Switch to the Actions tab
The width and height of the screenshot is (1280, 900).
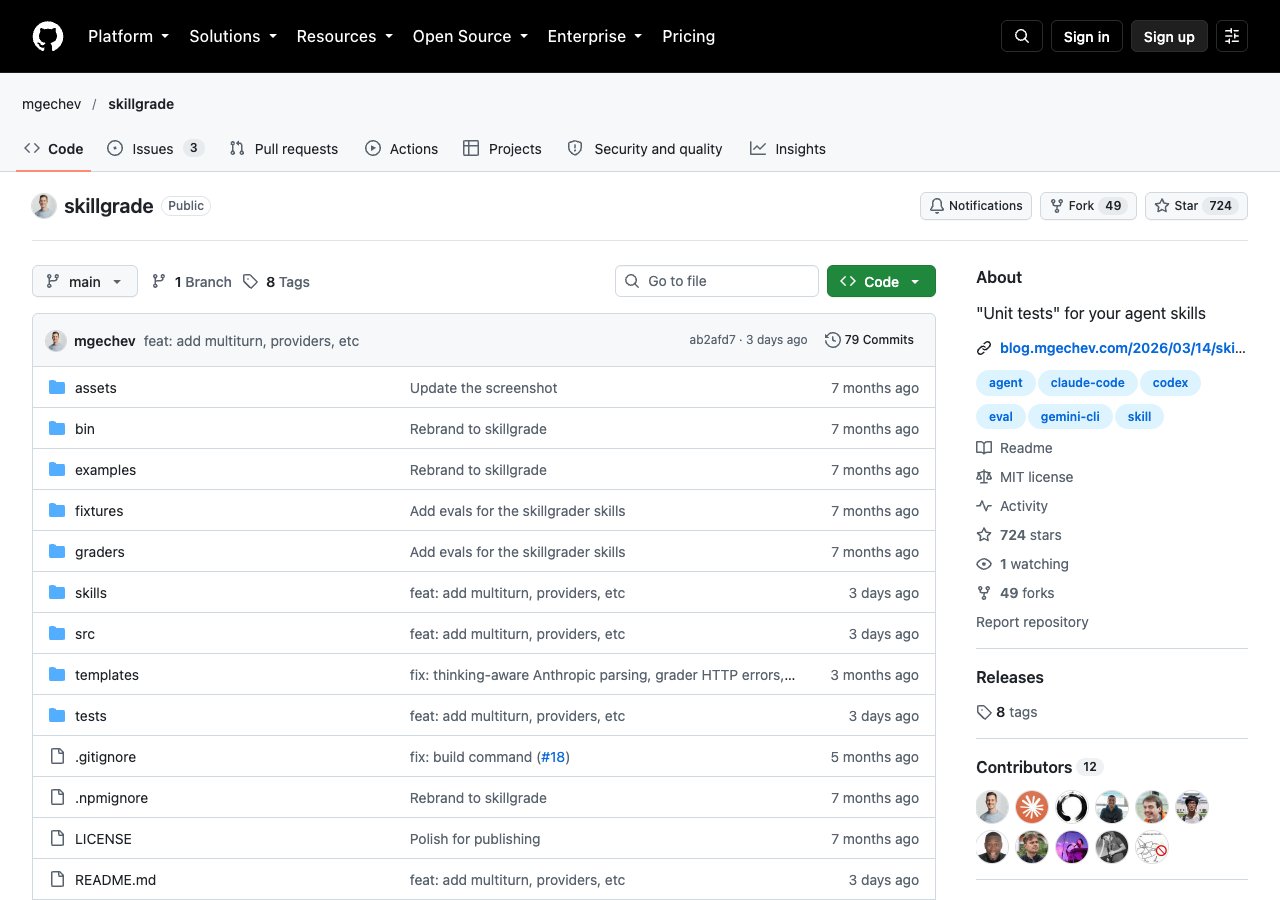pyautogui.click(x=401, y=149)
